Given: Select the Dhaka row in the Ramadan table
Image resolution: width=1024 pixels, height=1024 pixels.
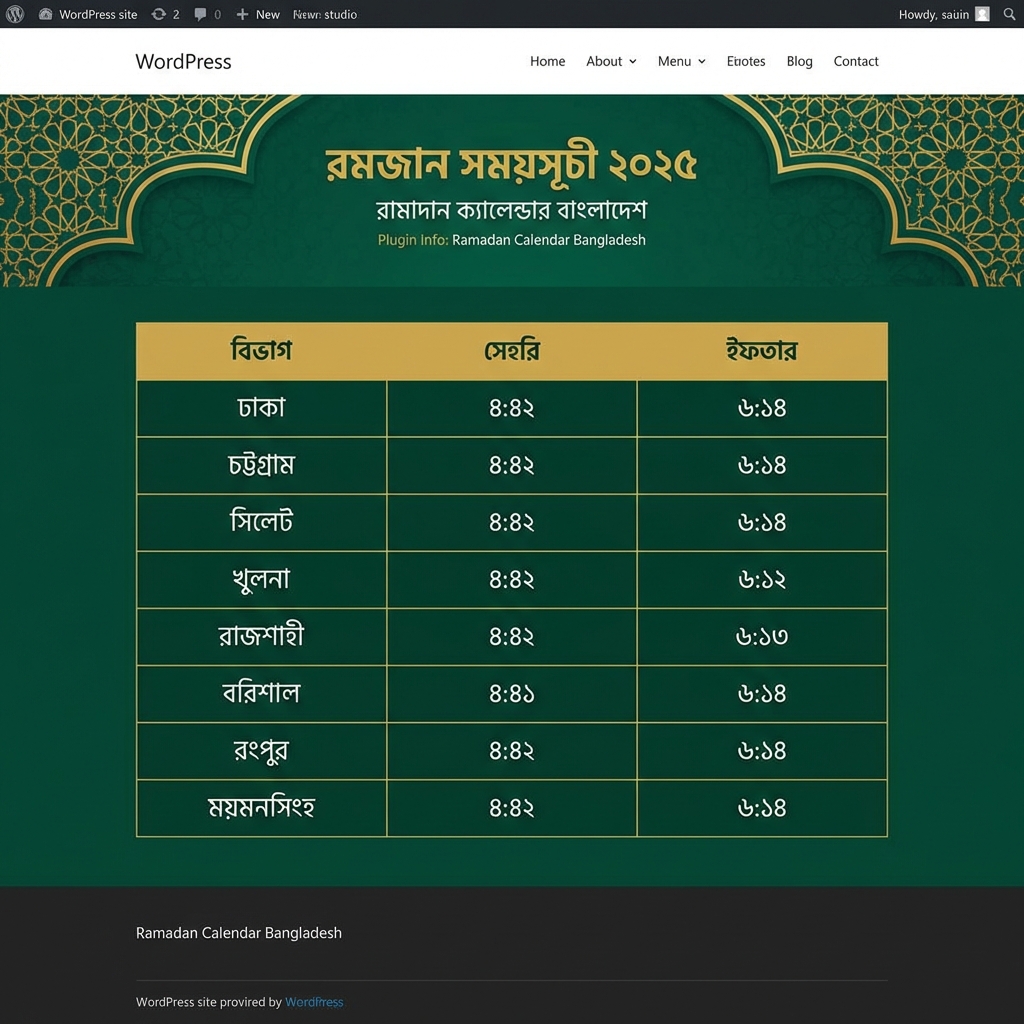Looking at the screenshot, I should [260, 407].
